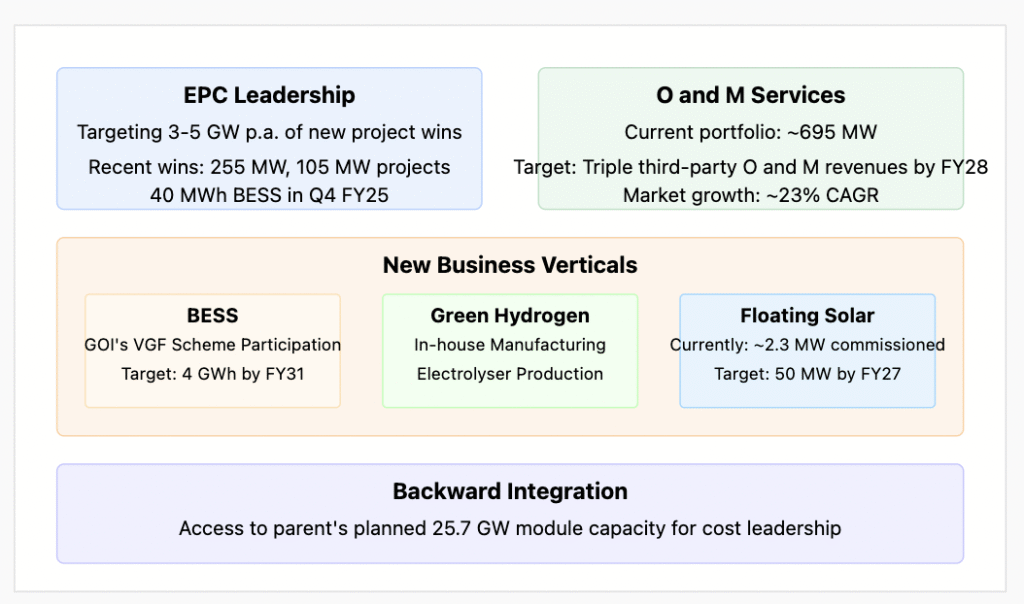Select 'Current portfolio: ~695 MW' text
Screen dimensions: 1024x604
coord(750,132)
